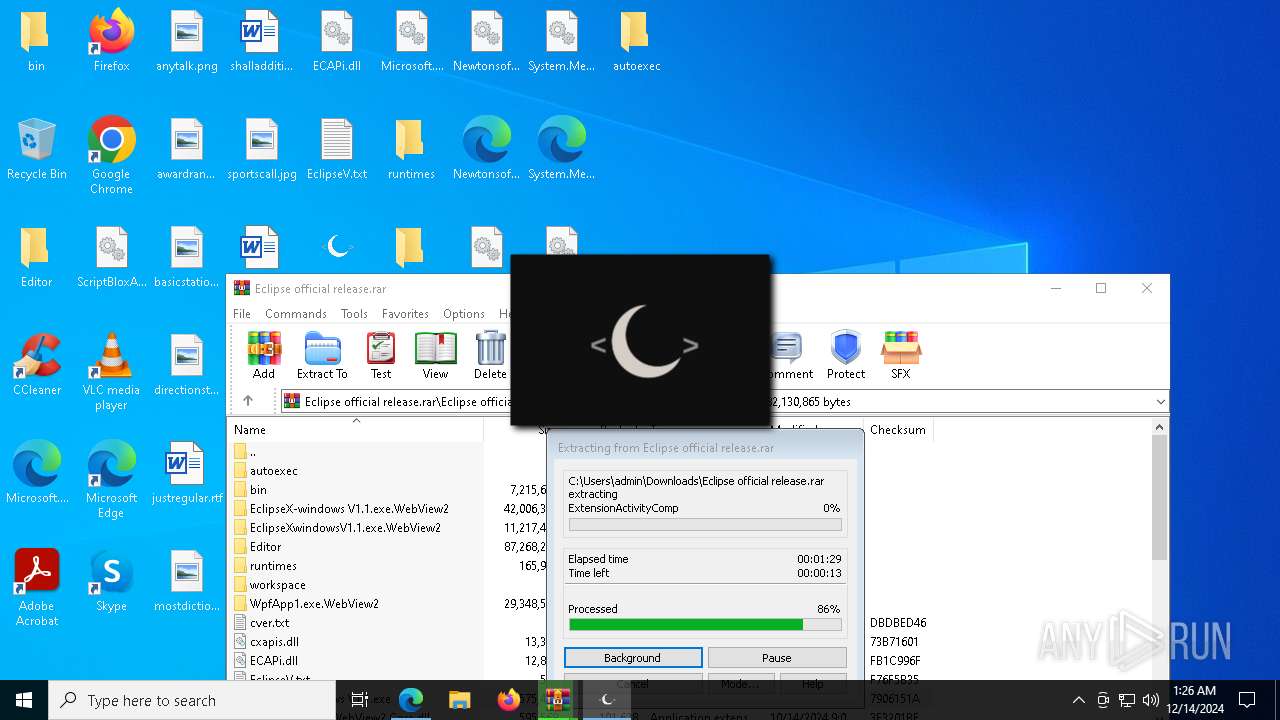Open Edge from the taskbar

click(x=411, y=700)
